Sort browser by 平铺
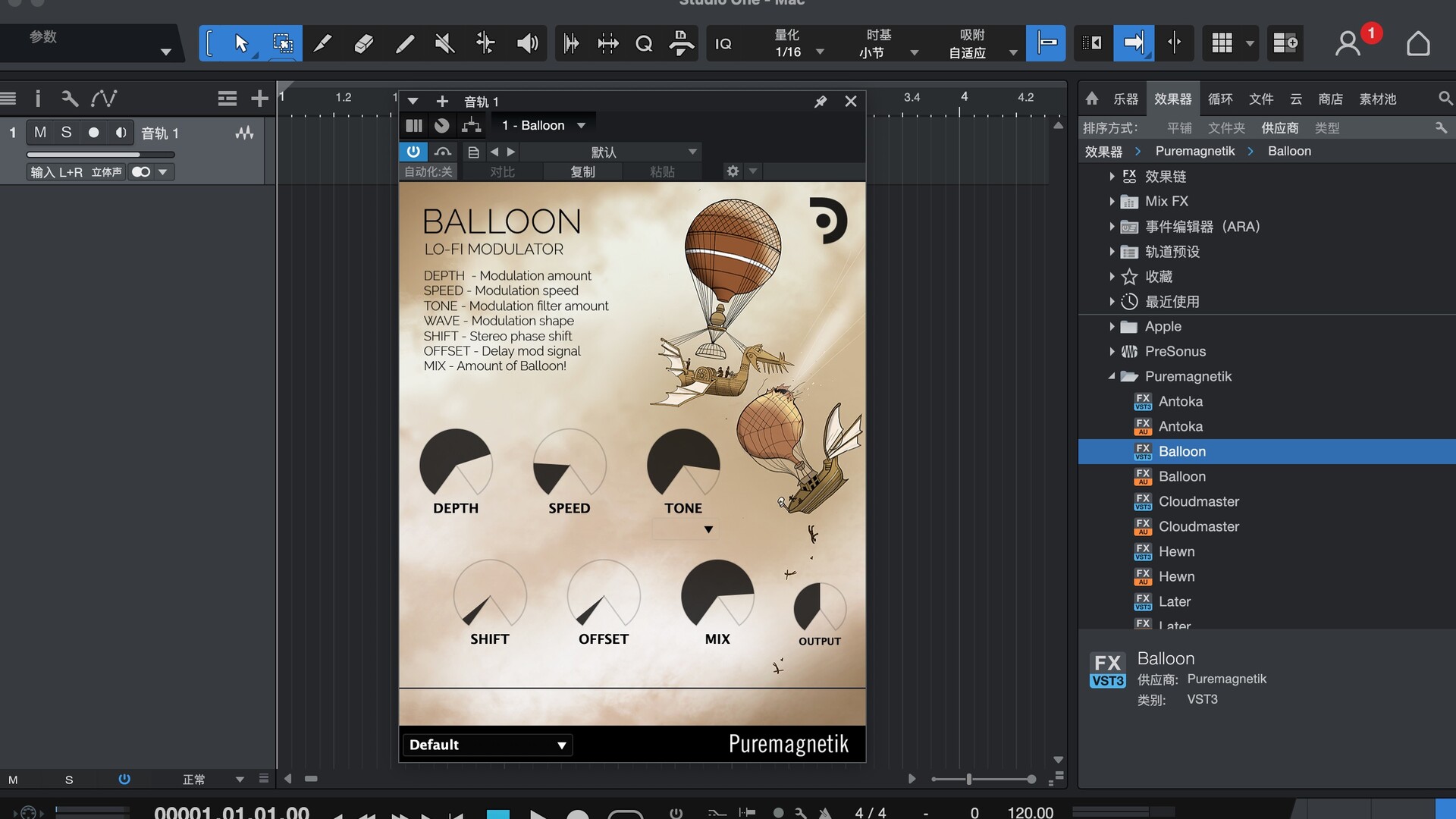This screenshot has height=819, width=1456. [x=1179, y=128]
